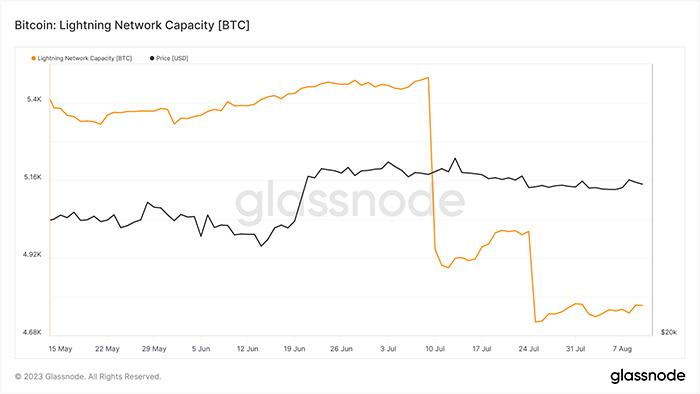Image resolution: width=700 pixels, height=394 pixels.
Task: Click the 7 Aug date axis label
Action: point(622,348)
